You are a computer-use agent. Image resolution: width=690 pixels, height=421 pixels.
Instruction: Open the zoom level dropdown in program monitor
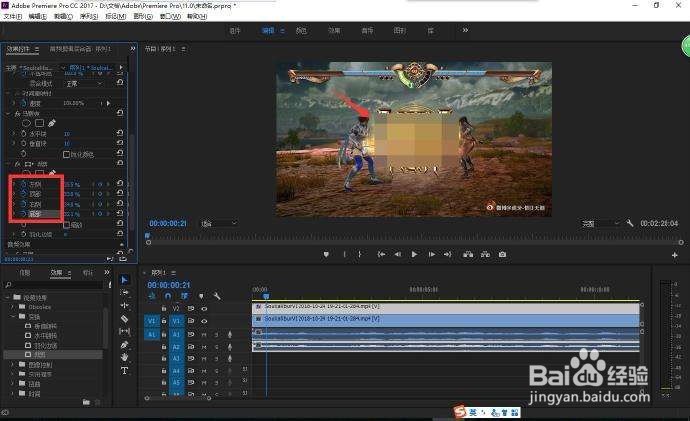pyautogui.click(x=219, y=223)
